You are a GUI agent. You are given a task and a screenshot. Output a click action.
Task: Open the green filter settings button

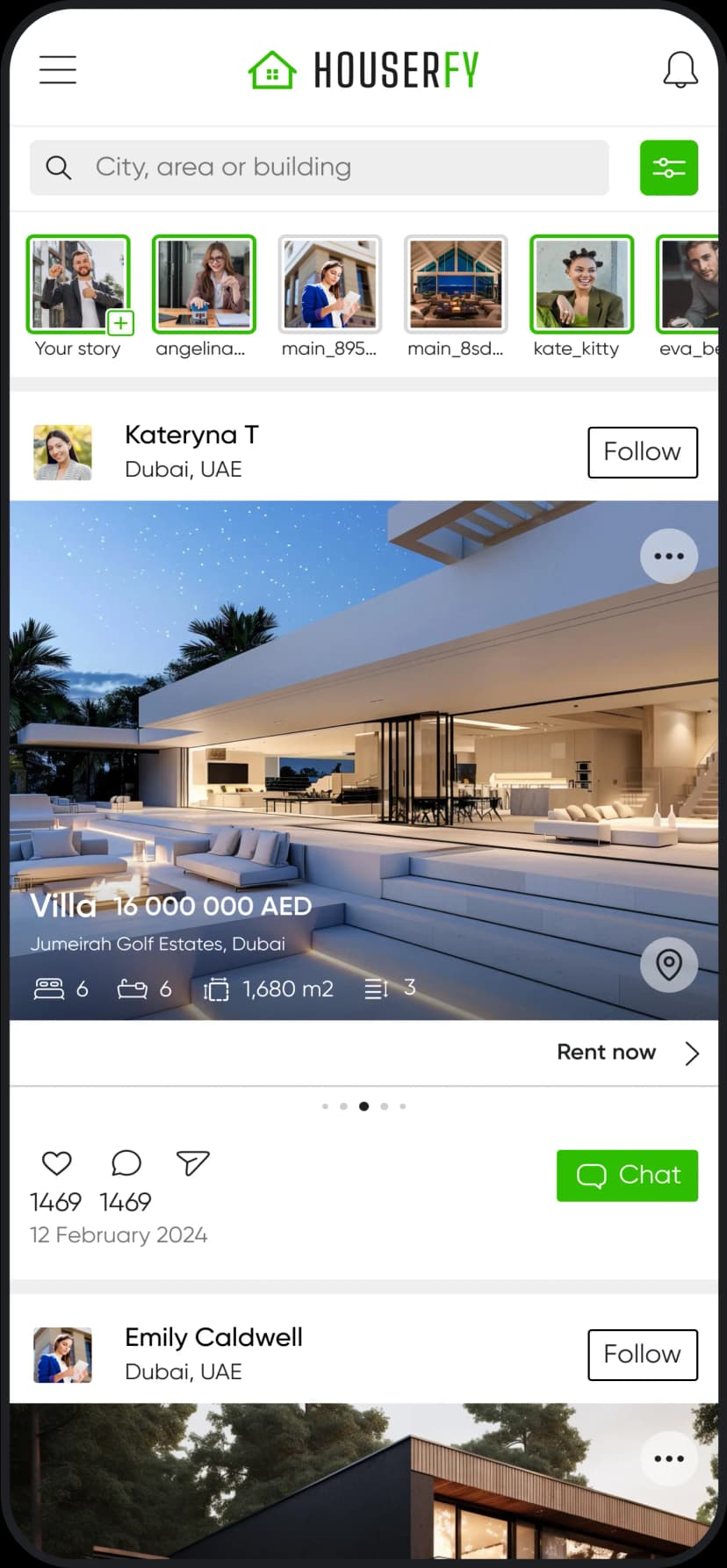669,168
